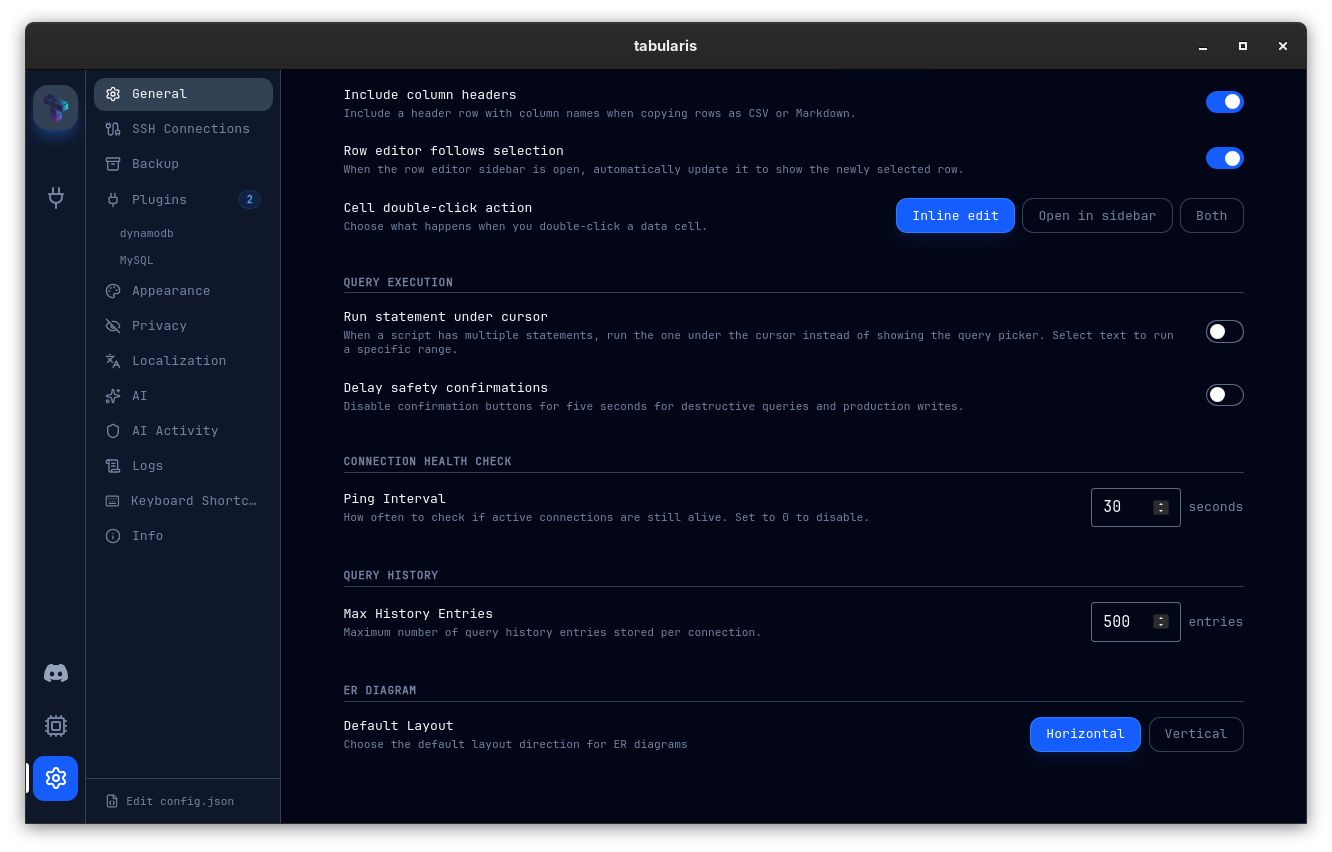Click the AI sparkle icon

coord(113,396)
